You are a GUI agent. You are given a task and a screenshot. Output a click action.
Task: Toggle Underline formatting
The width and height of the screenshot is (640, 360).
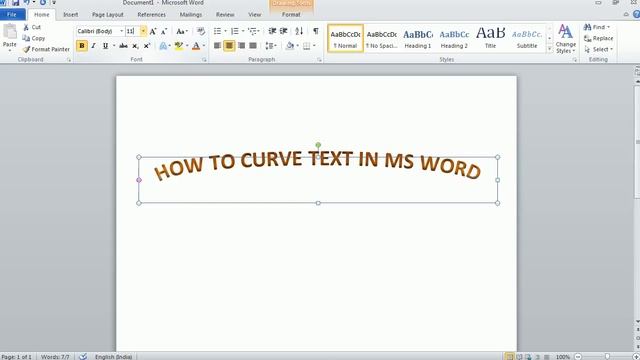coord(105,46)
